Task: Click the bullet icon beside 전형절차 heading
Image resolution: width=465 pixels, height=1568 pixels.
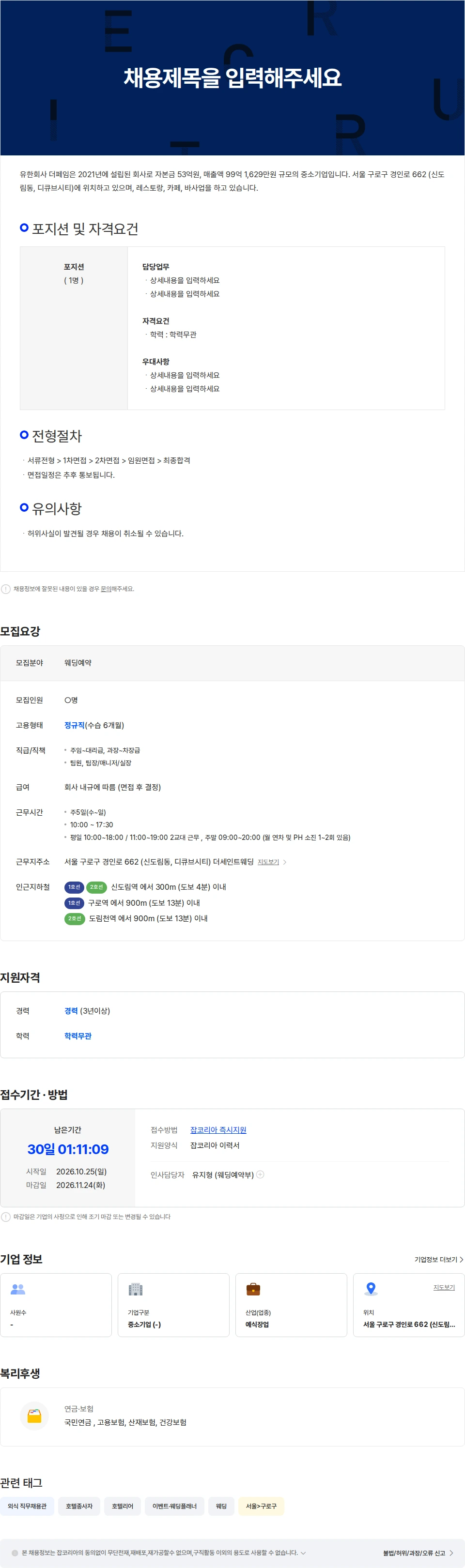Action: click(x=24, y=435)
